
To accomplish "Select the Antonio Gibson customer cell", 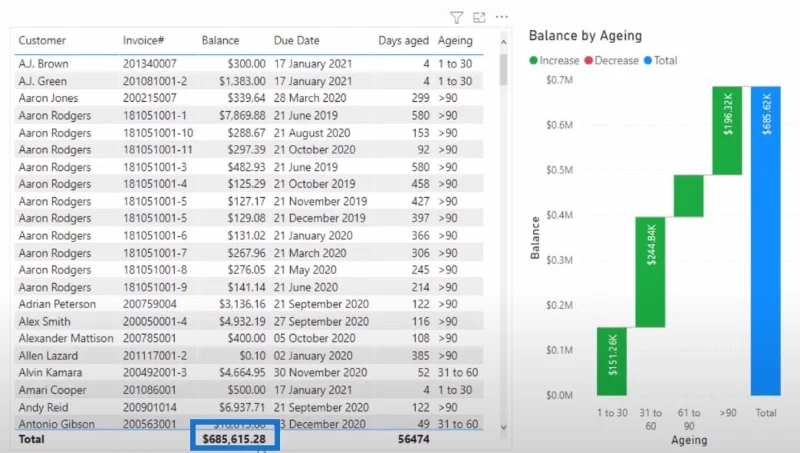I will [56, 424].
